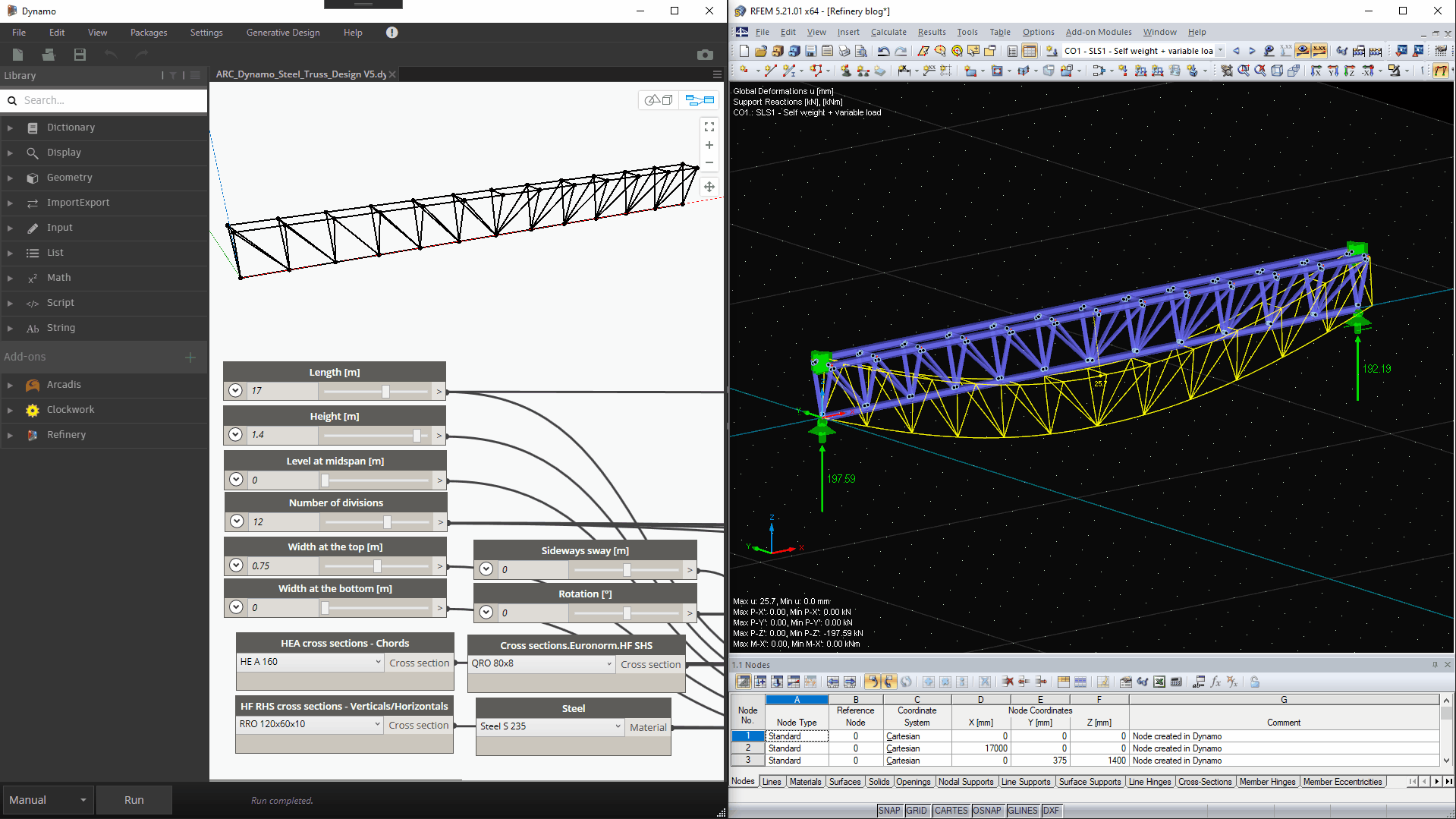The image size is (1456, 819).
Task: Click the RFEM Print icon
Action: pos(844,51)
